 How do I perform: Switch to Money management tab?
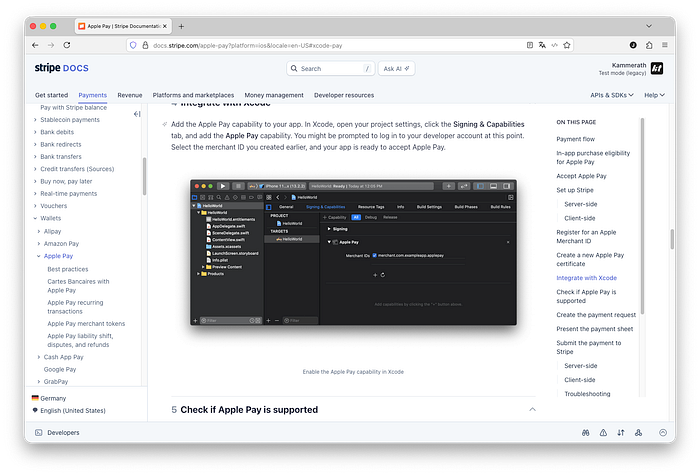point(274,95)
